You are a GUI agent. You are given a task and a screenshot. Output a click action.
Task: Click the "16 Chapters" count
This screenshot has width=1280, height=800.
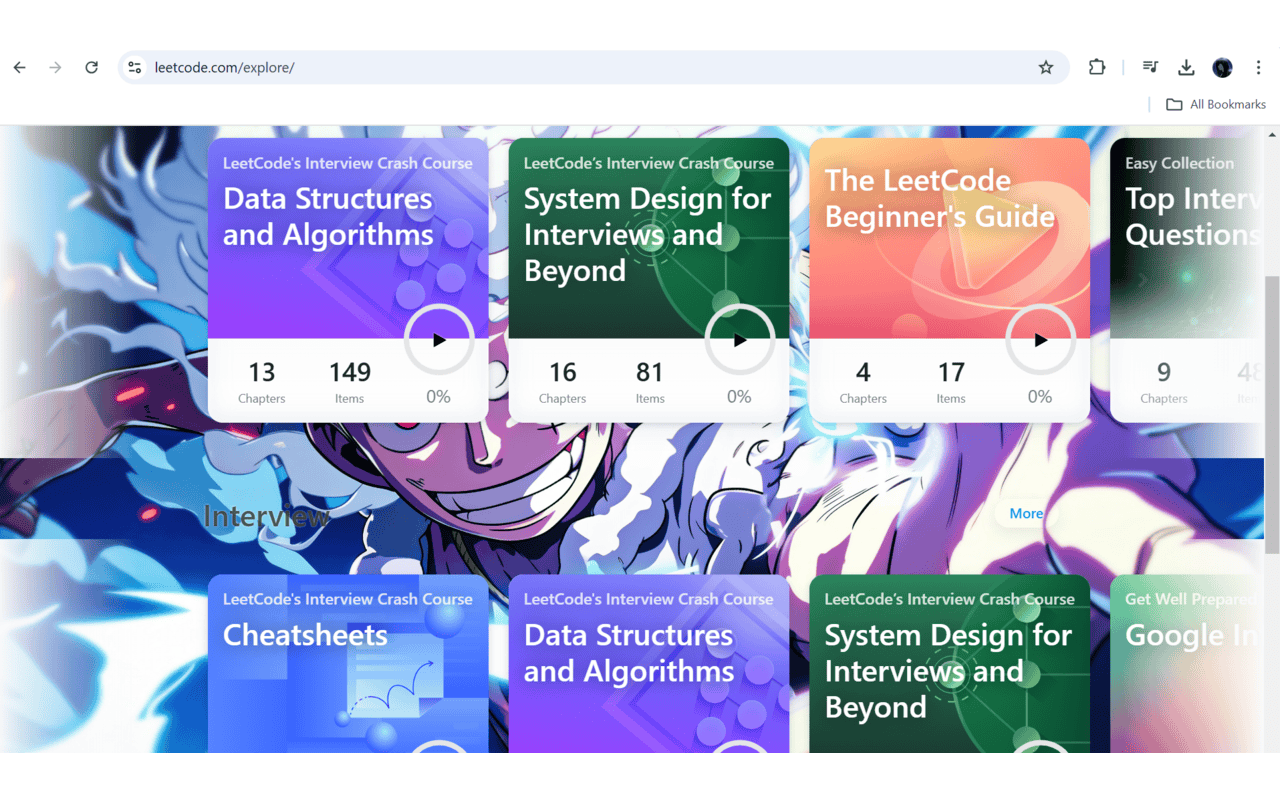563,382
